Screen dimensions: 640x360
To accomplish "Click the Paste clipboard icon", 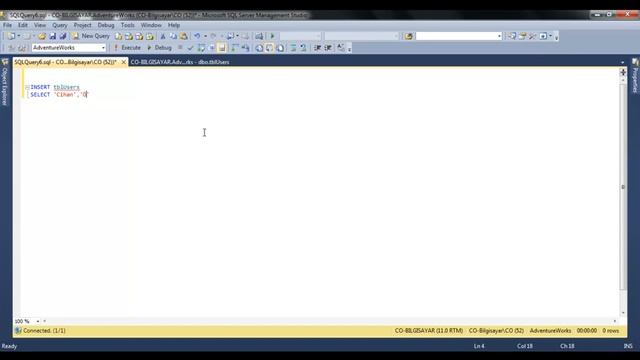I will [x=184, y=36].
